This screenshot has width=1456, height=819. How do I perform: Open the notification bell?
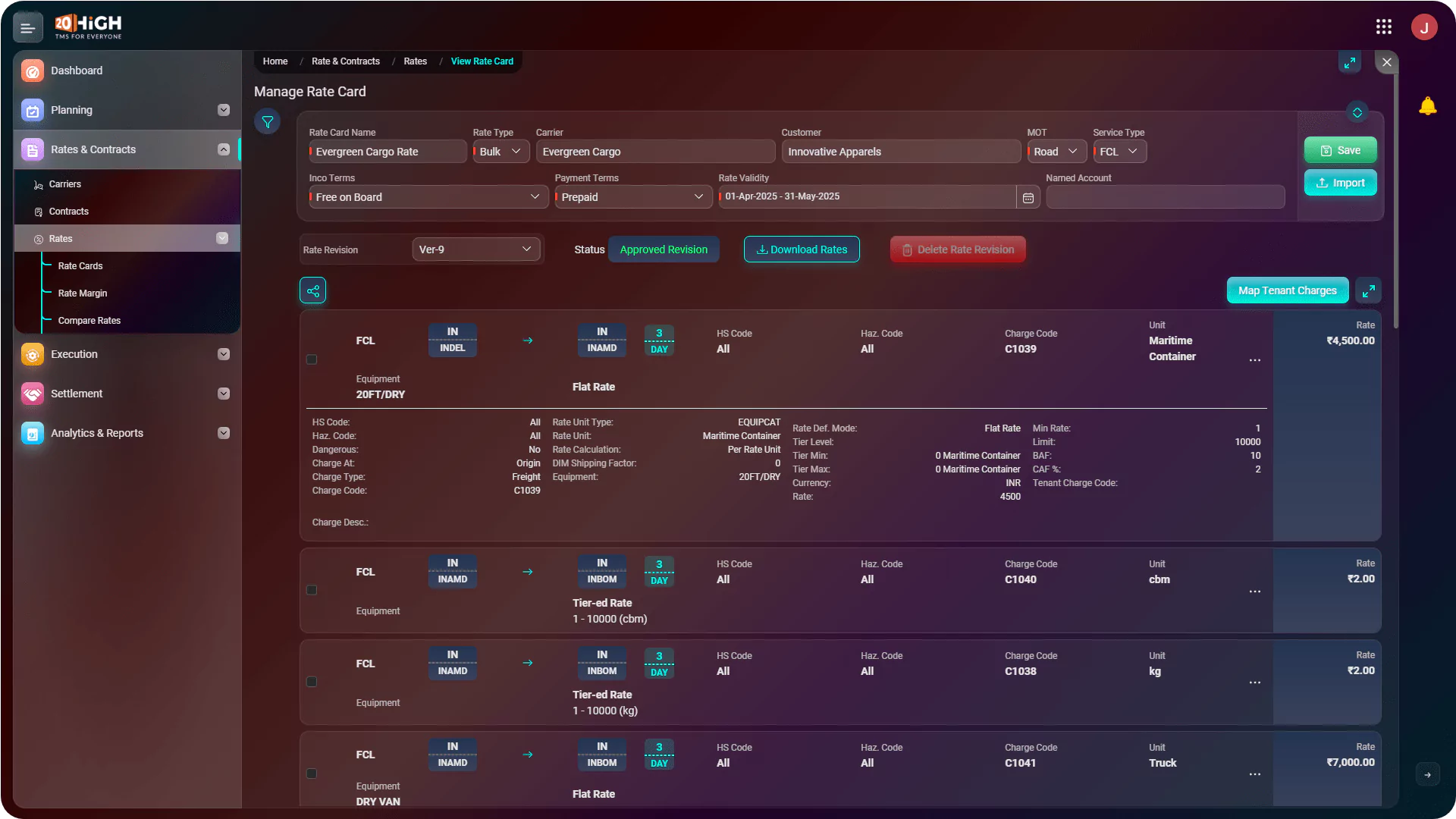tap(1427, 106)
